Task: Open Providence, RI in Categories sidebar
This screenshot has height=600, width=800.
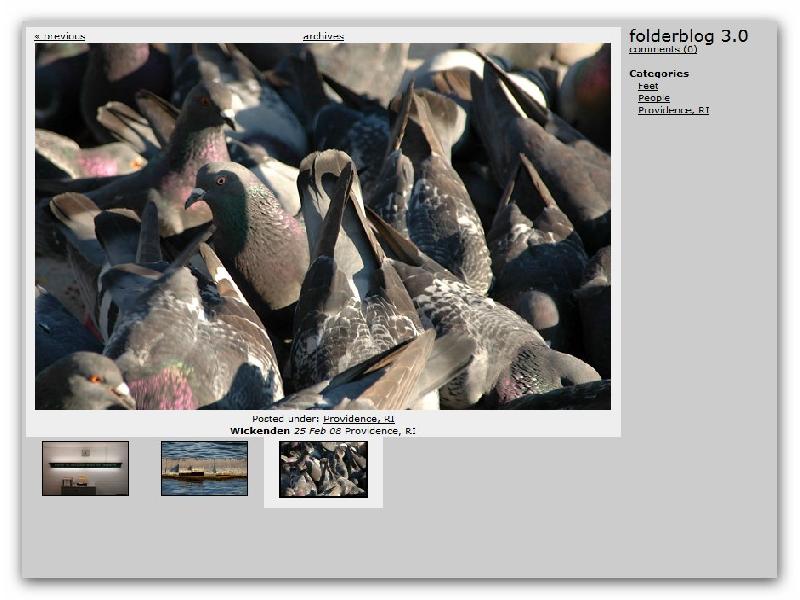Action: click(673, 110)
